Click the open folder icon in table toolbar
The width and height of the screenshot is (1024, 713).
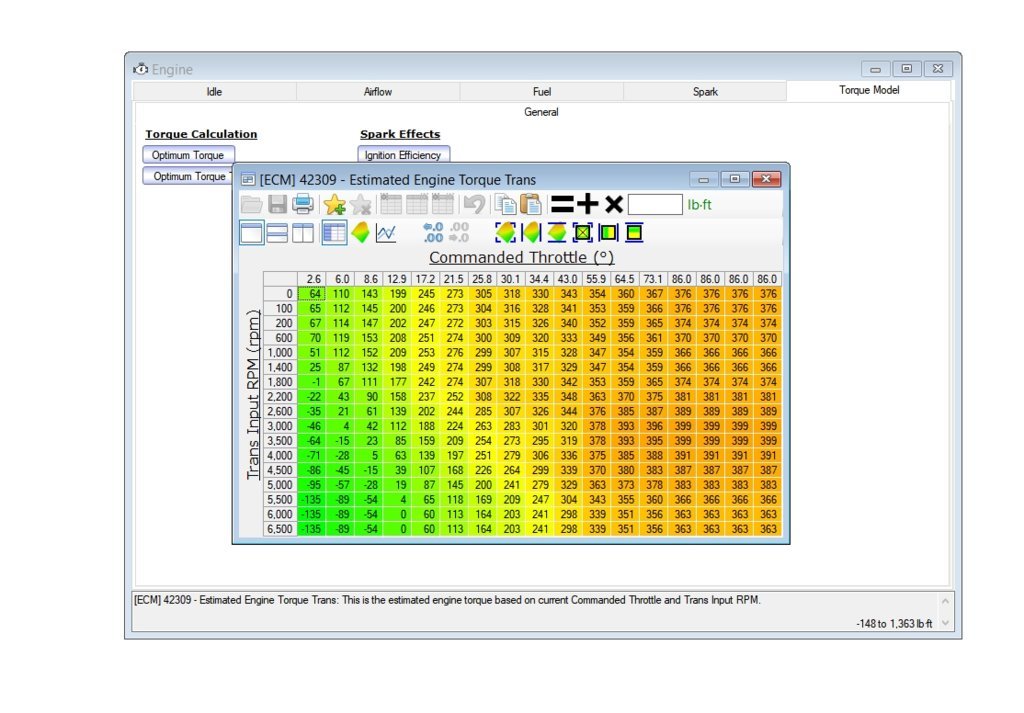251,204
